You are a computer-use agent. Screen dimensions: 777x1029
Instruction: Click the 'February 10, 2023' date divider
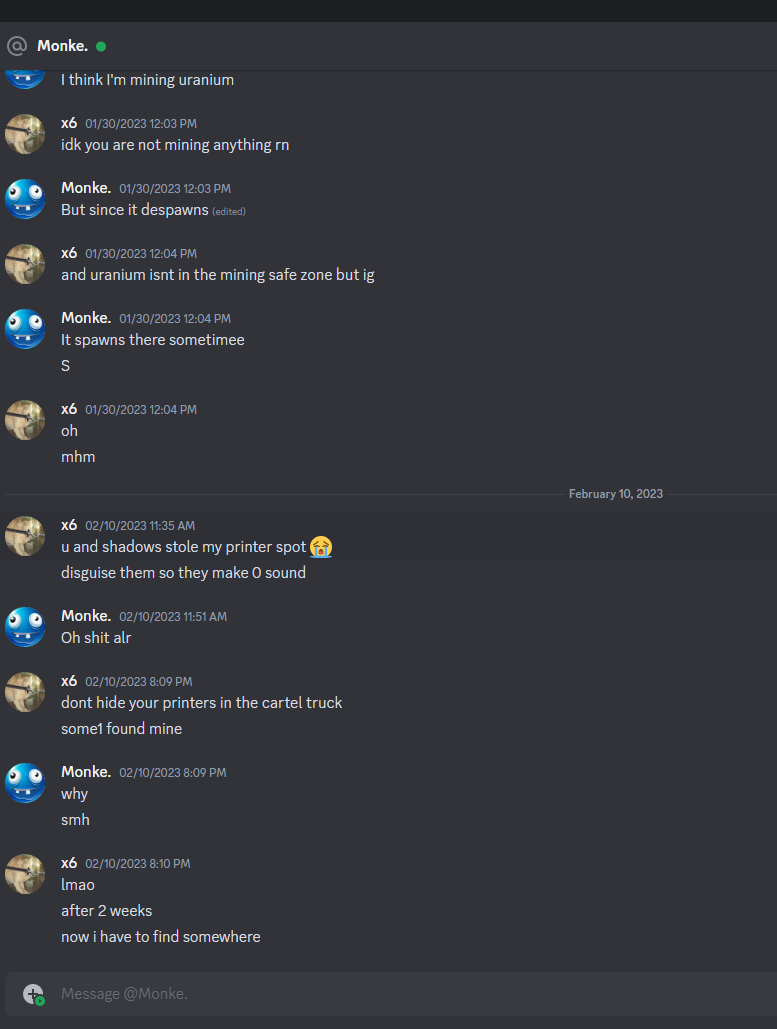click(x=616, y=494)
